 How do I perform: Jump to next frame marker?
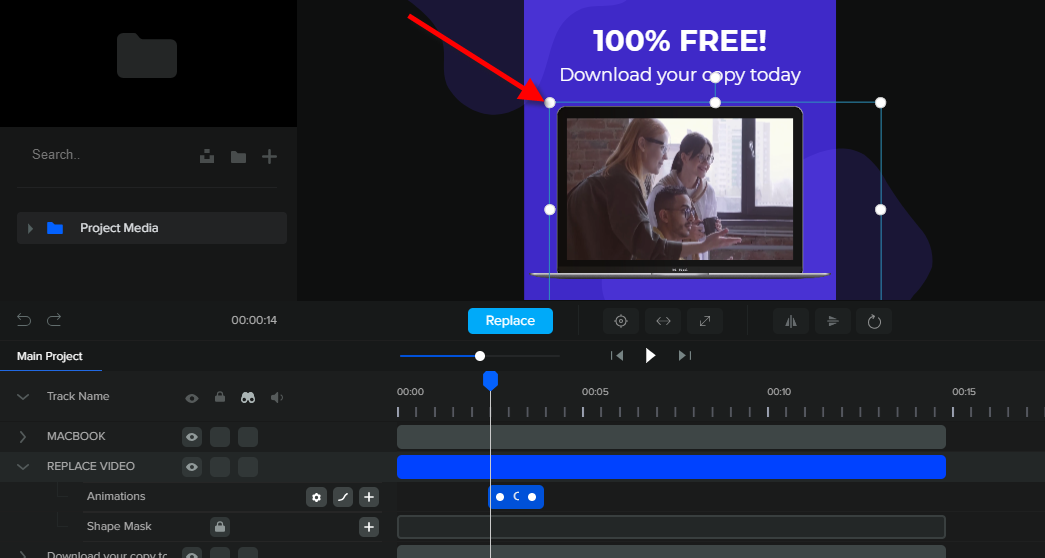click(684, 355)
